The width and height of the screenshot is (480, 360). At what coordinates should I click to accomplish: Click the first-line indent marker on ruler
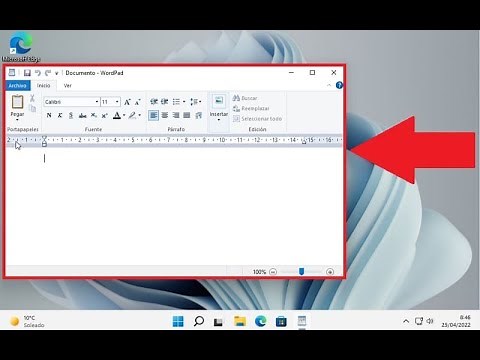coord(44,137)
